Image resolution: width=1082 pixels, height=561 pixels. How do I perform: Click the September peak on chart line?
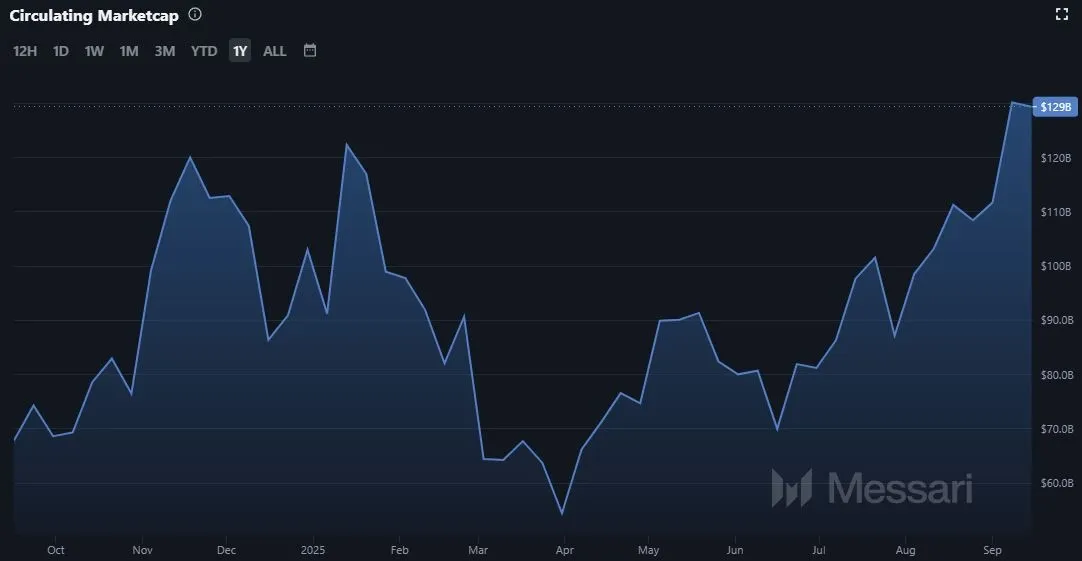click(1012, 102)
